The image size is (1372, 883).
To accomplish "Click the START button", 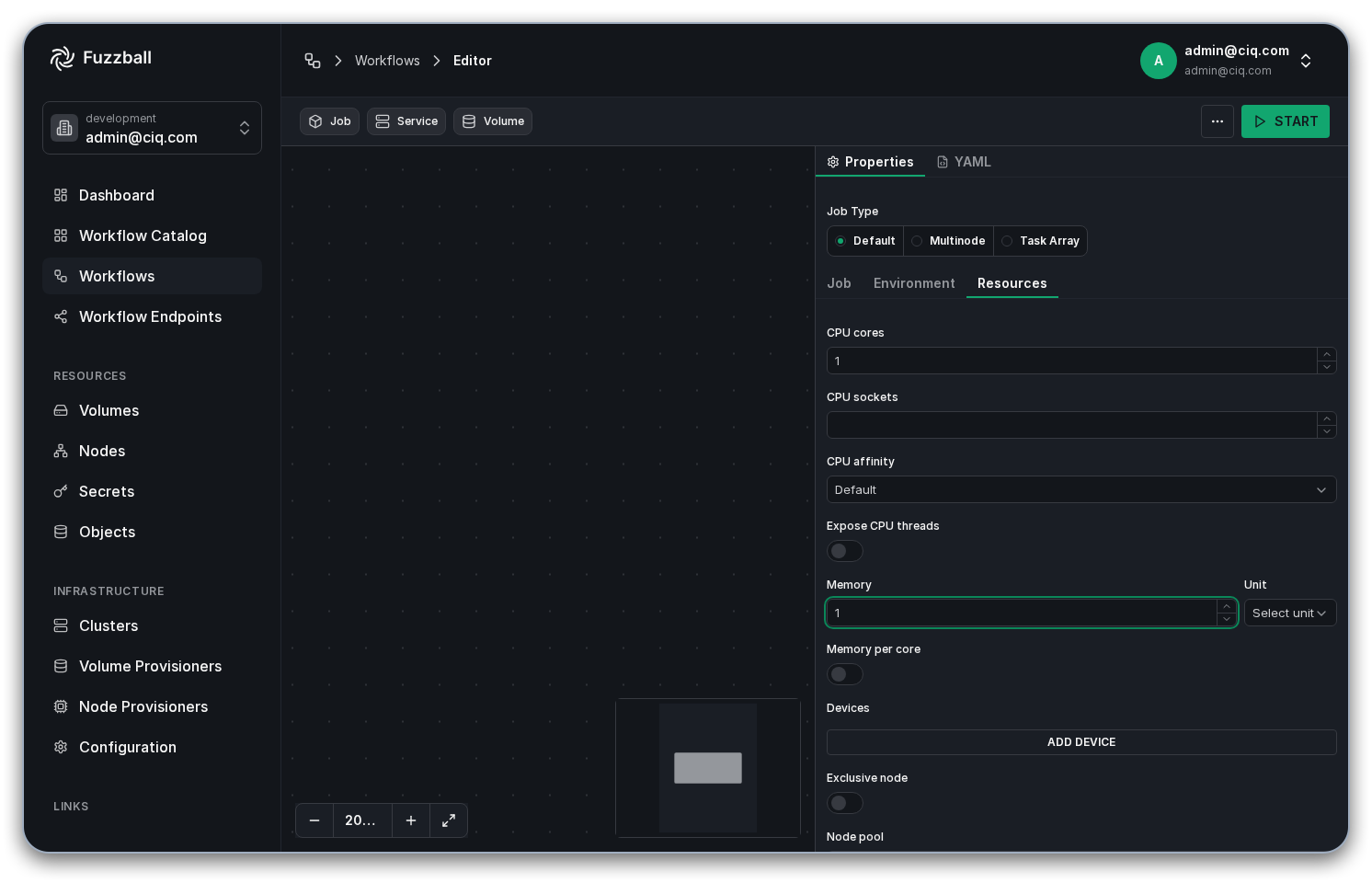I will point(1286,121).
